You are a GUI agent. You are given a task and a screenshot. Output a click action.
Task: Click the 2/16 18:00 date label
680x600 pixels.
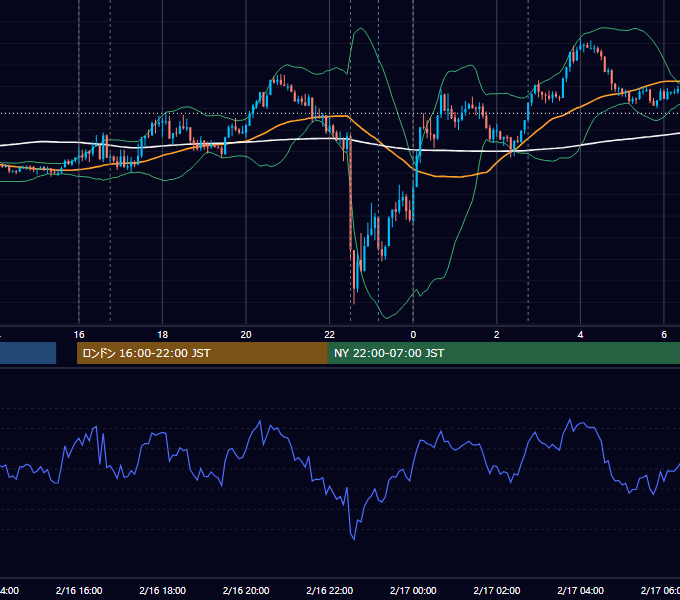(163, 590)
